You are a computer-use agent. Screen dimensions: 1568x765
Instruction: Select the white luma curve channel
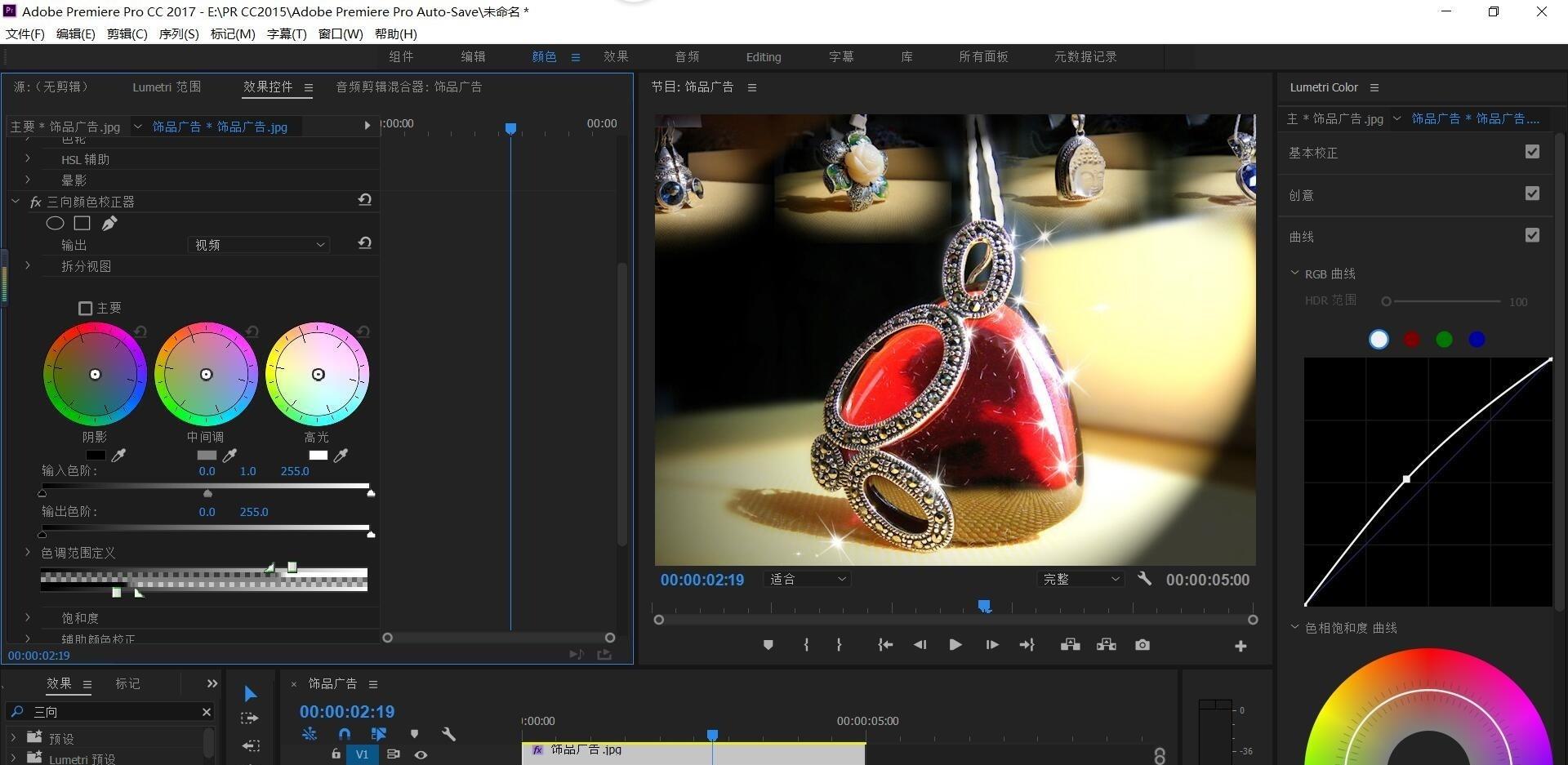[x=1379, y=340]
